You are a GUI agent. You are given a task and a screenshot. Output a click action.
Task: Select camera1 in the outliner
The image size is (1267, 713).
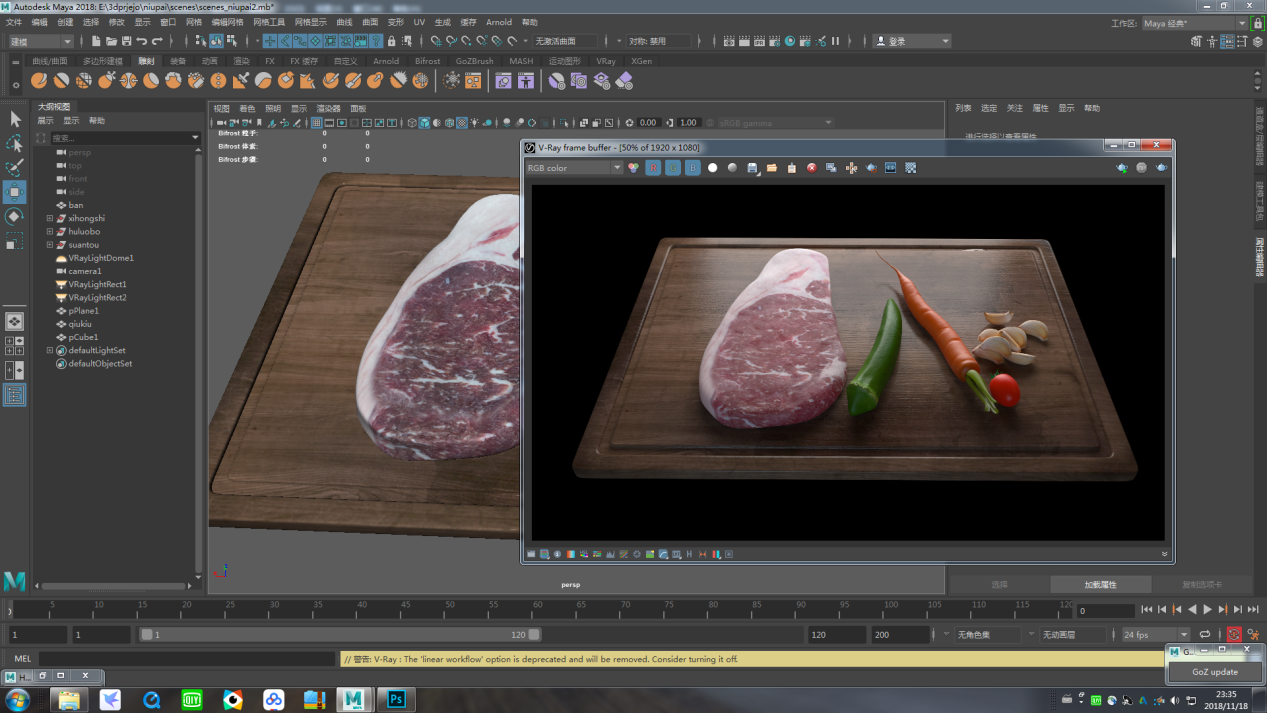tap(85, 271)
